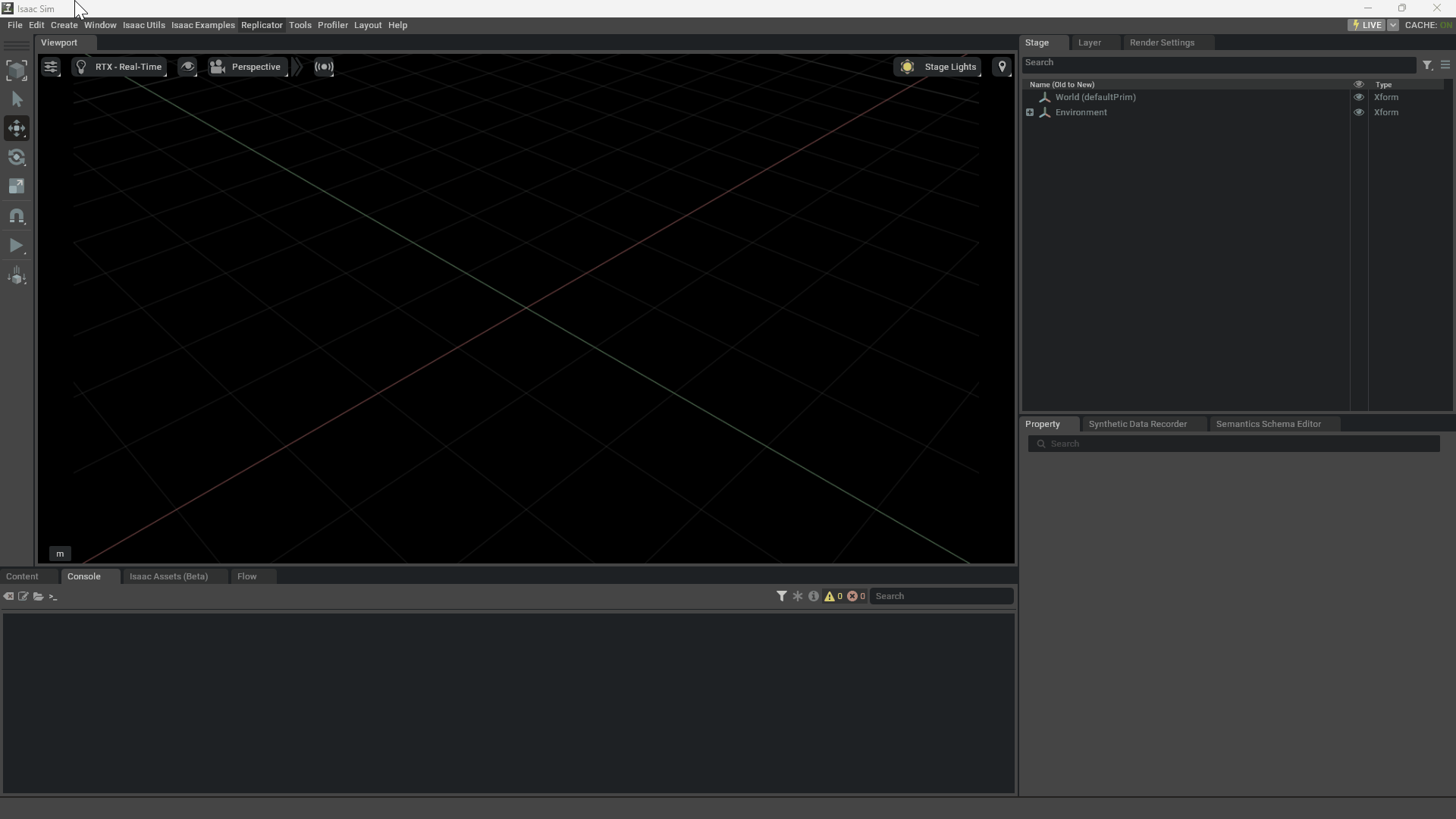Screen dimensions: 1456x819
Task: Click the Type column header
Action: click(1383, 85)
